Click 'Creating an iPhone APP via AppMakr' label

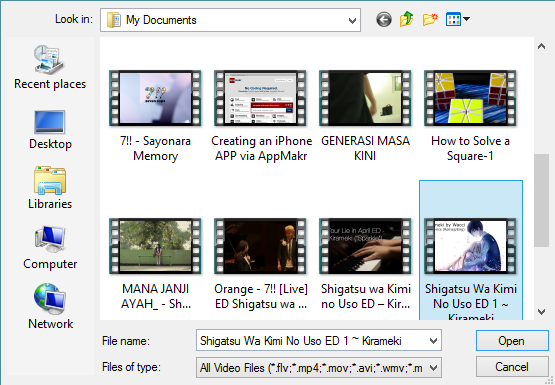click(x=261, y=148)
